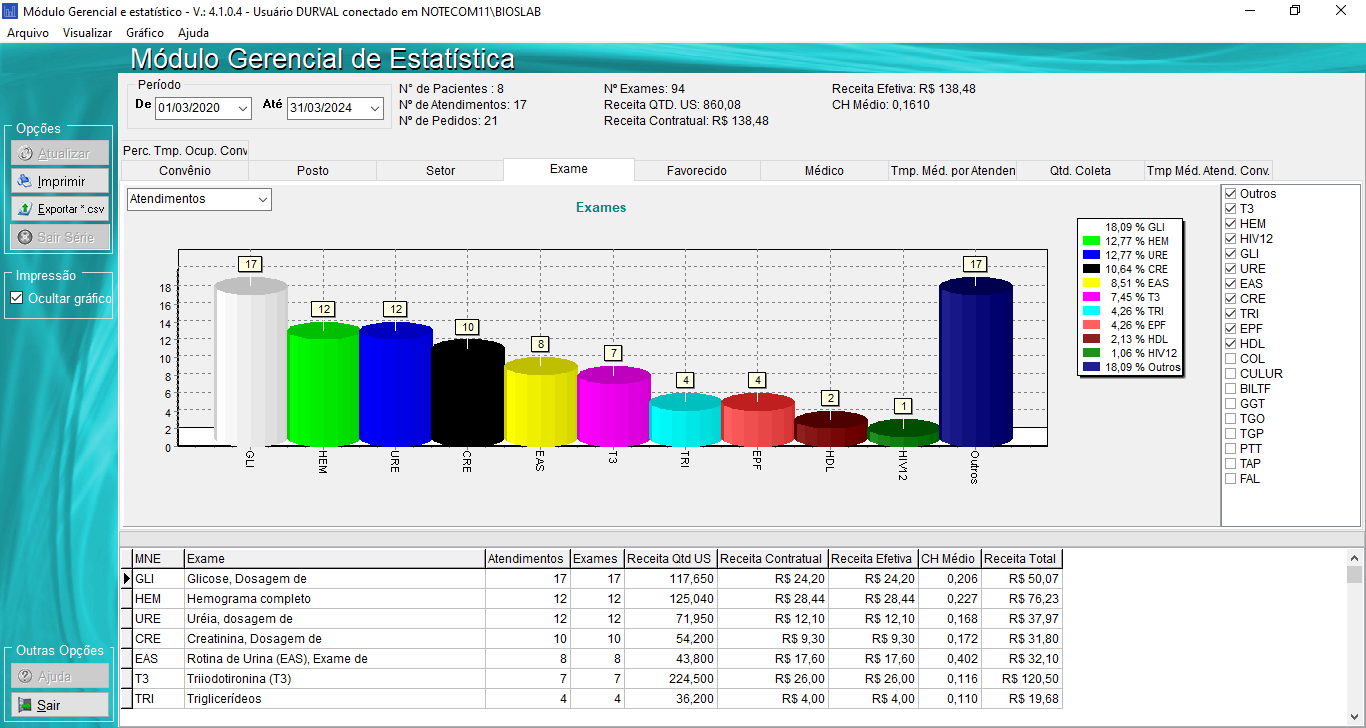Open the Visualizar menu
Screen dimensions: 1366x728
click(87, 33)
